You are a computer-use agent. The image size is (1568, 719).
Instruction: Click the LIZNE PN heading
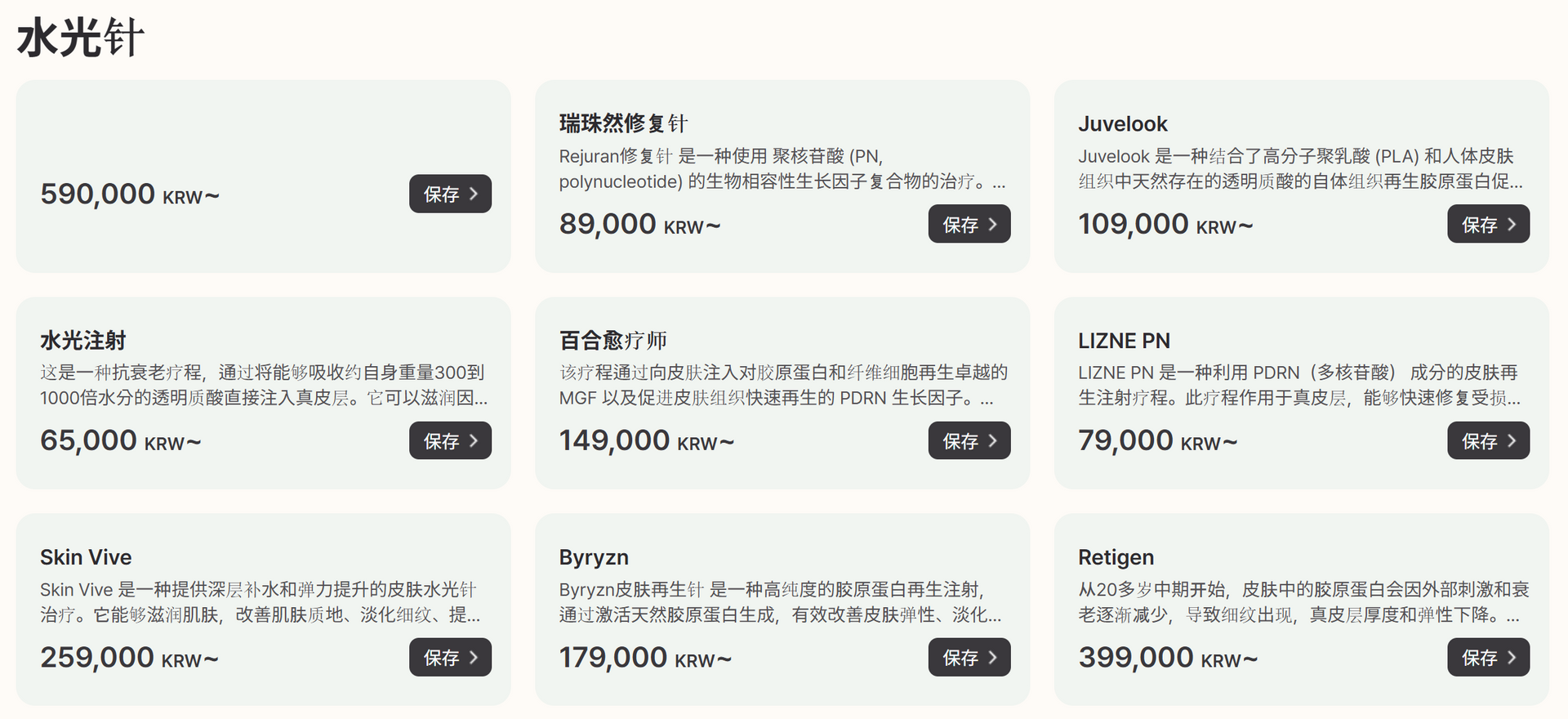point(1124,341)
